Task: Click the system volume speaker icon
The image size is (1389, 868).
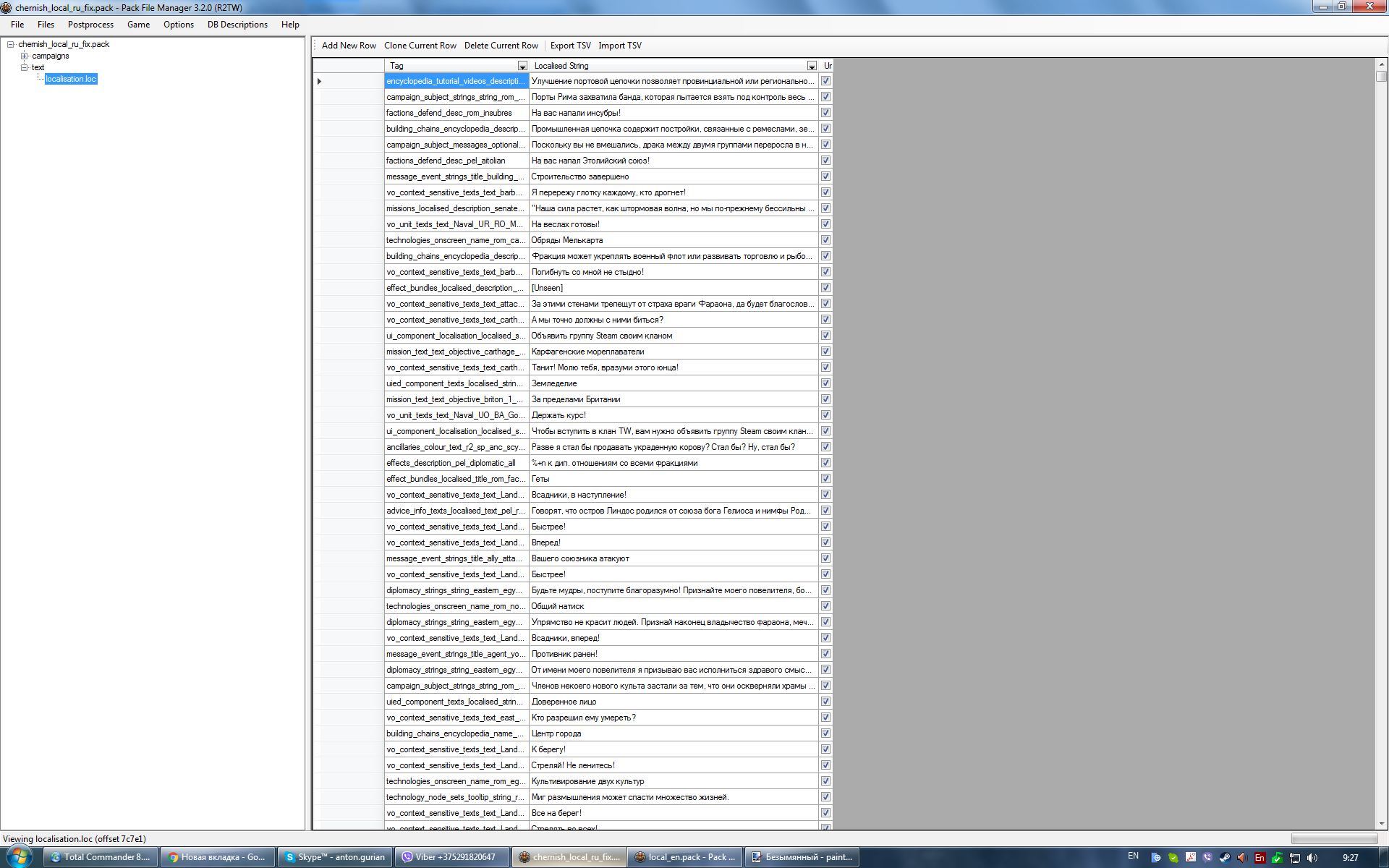Action: tap(1312, 858)
